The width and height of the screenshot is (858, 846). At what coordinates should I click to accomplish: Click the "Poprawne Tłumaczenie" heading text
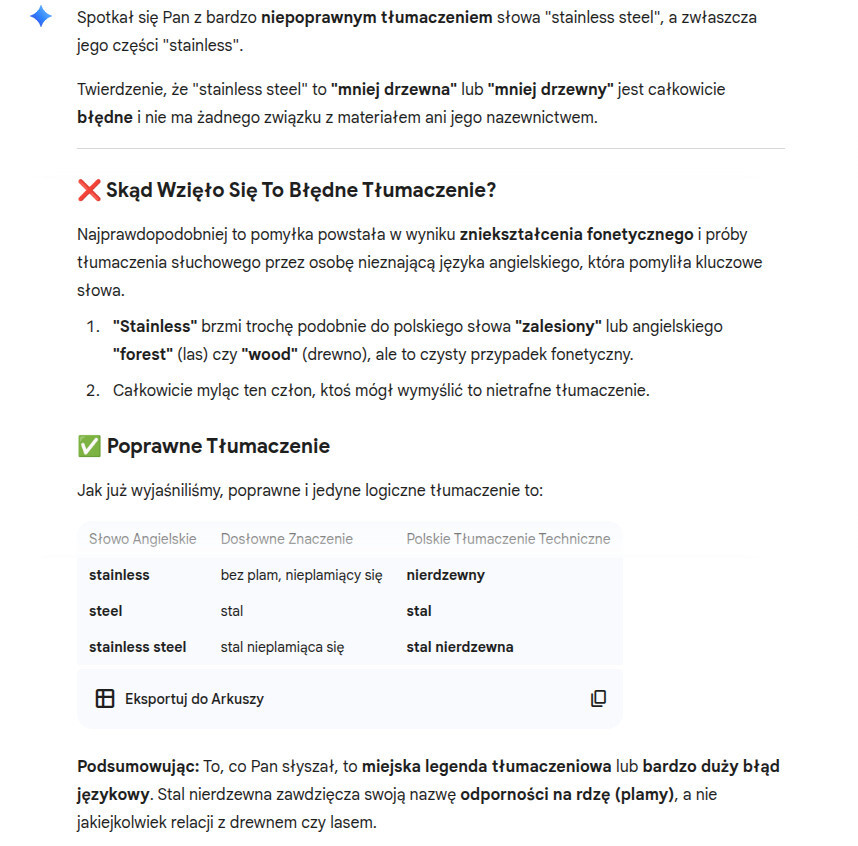point(218,446)
